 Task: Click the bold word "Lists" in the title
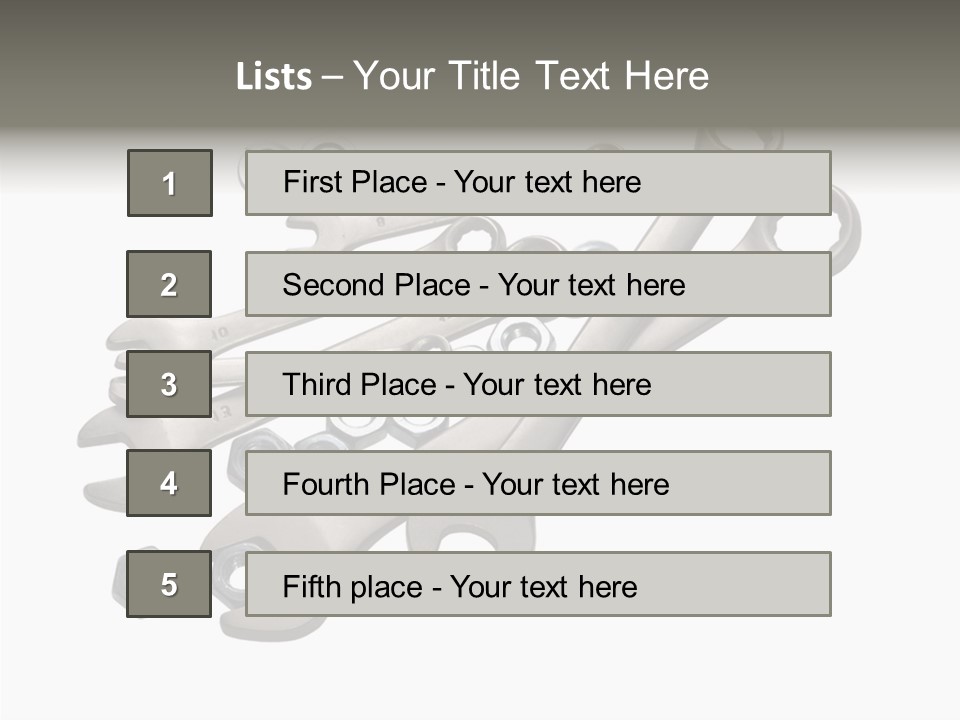pyautogui.click(x=273, y=77)
